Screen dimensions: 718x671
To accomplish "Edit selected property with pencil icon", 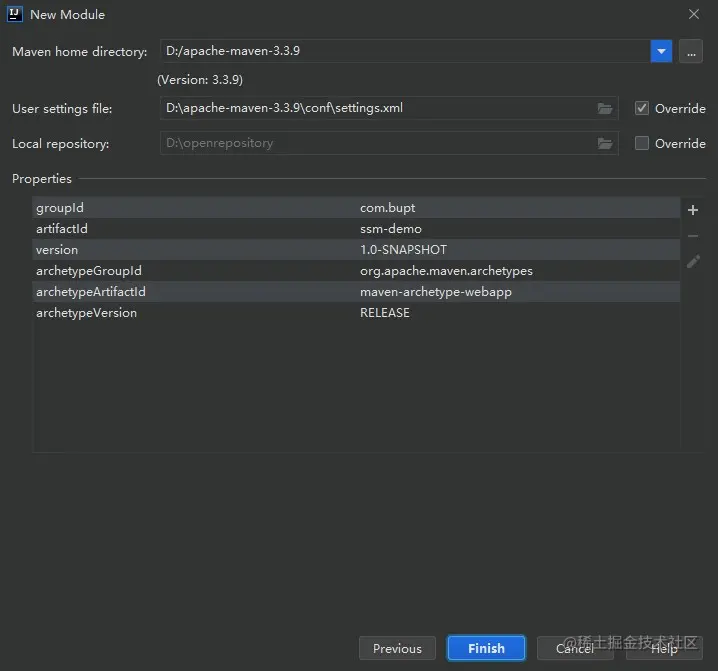I will 693,262.
